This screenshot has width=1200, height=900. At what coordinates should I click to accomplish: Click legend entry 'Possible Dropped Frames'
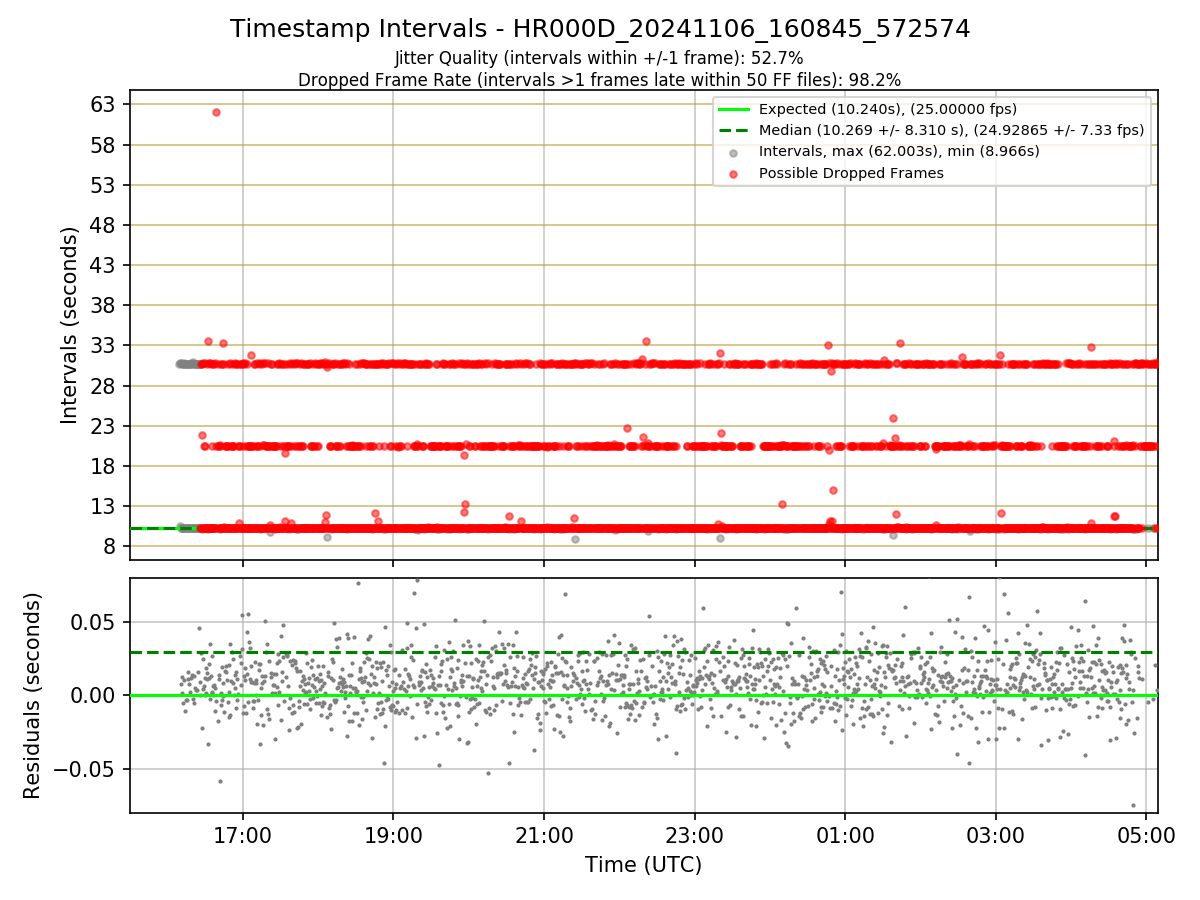pos(851,173)
